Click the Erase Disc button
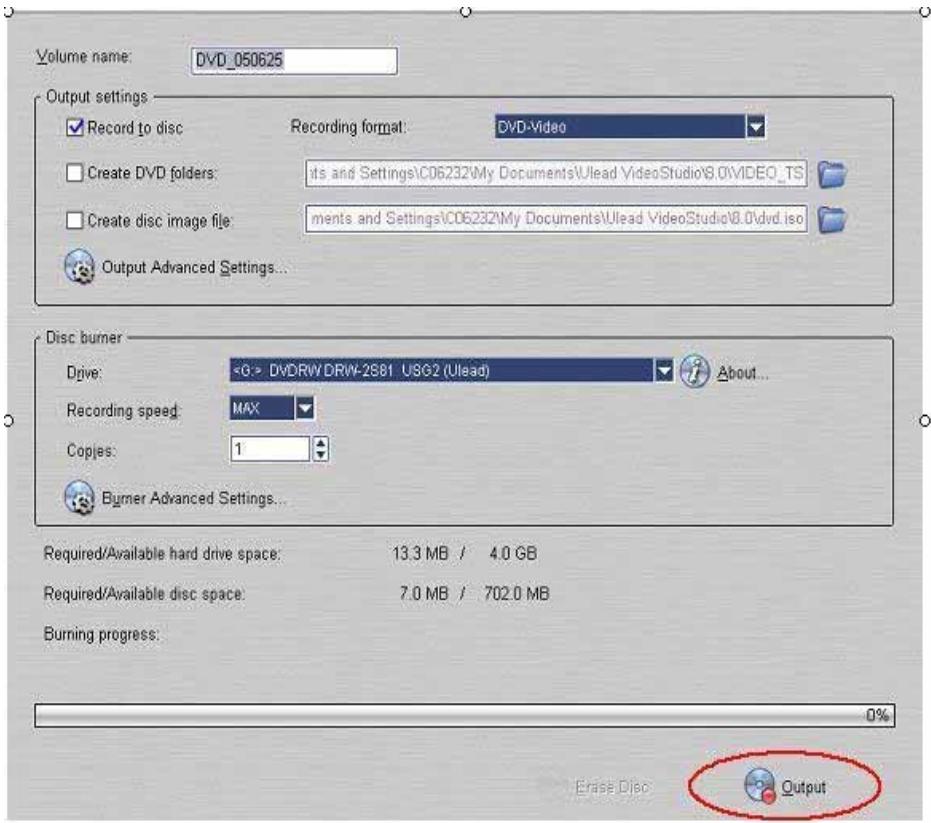 click(x=612, y=787)
